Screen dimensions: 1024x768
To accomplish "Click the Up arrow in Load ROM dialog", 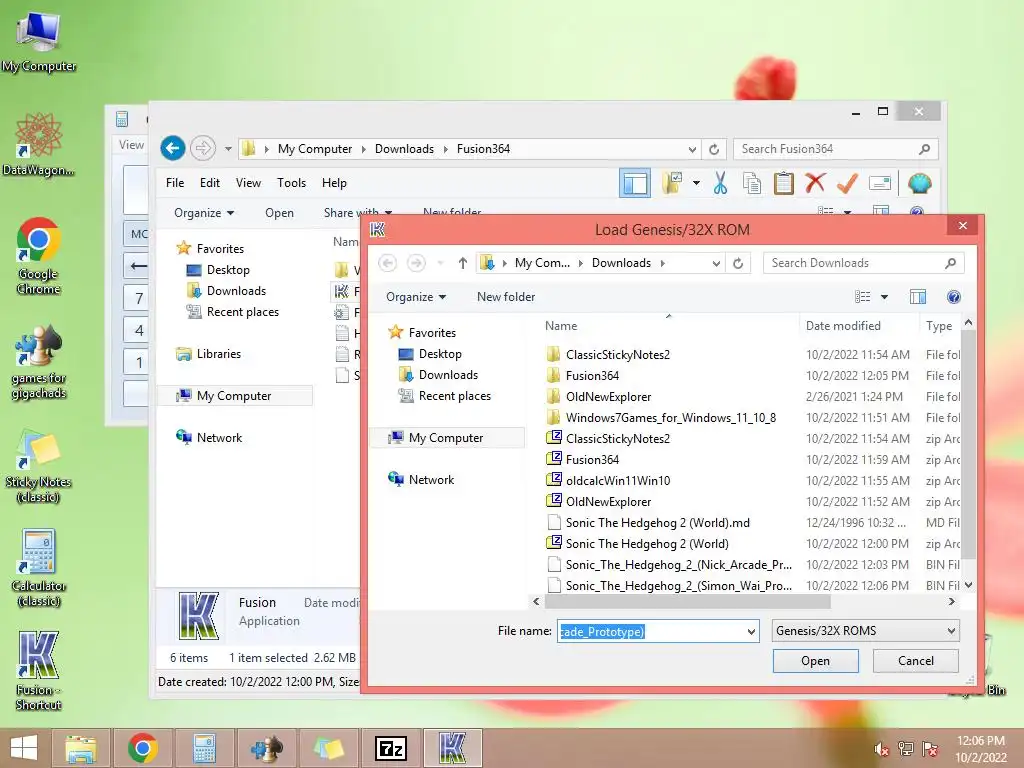I will pyautogui.click(x=462, y=263).
